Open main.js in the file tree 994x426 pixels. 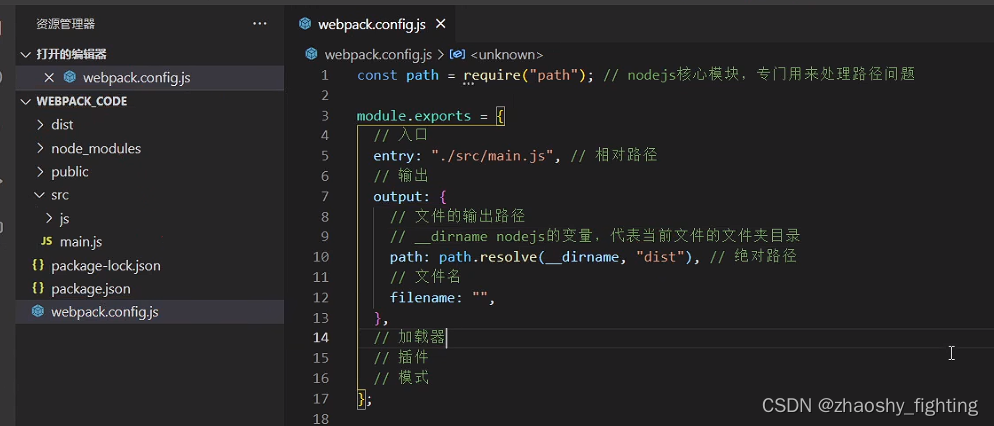81,242
